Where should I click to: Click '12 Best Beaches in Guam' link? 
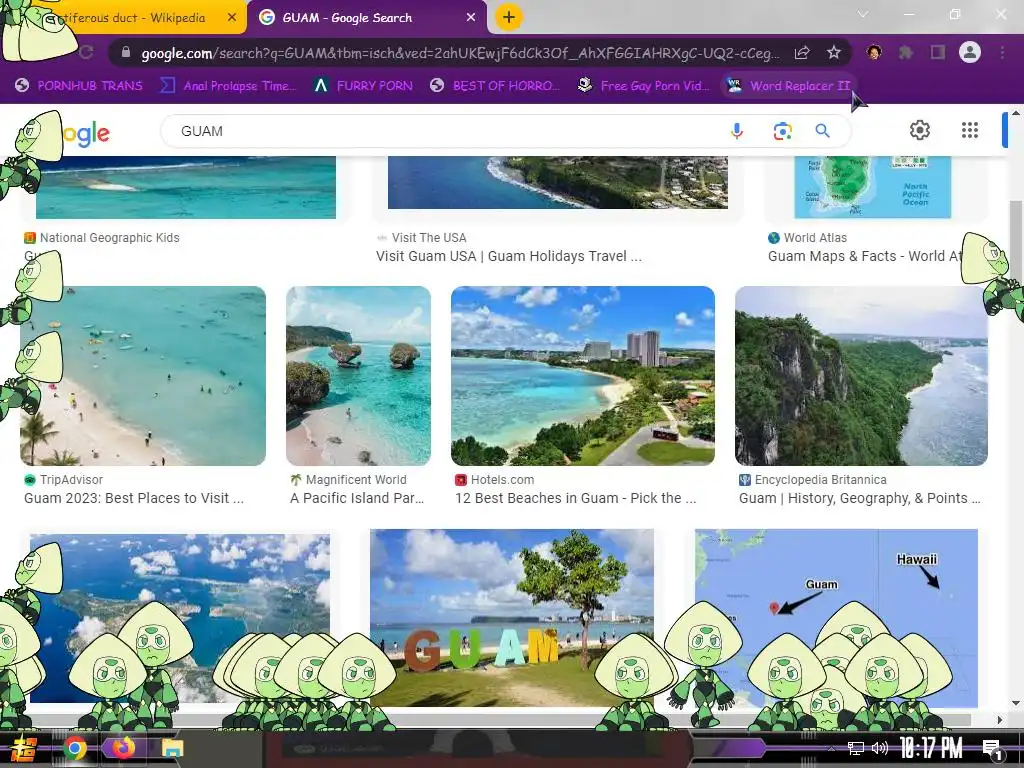coord(575,498)
